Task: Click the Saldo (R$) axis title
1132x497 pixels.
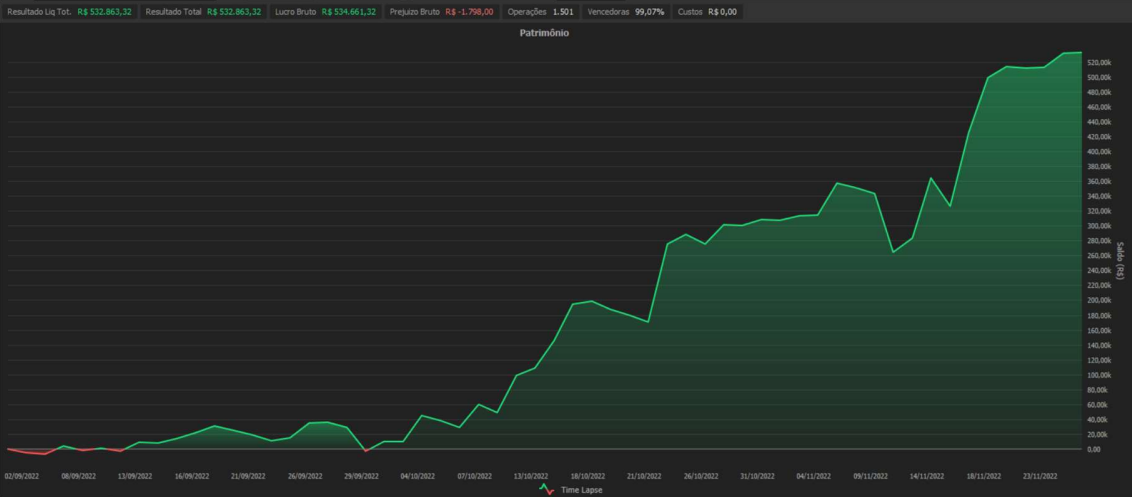Action: tap(1123, 260)
